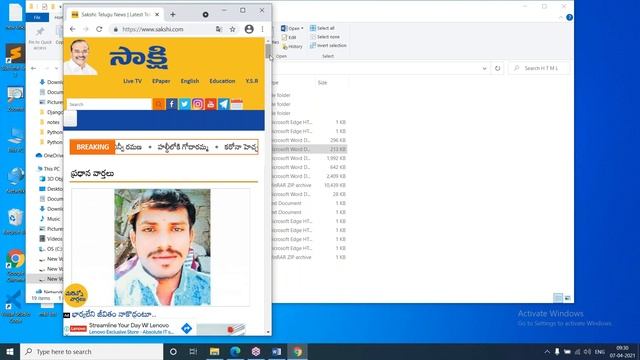Open Sakshi YouTube icon
The height and width of the screenshot is (360, 640).
211,104
